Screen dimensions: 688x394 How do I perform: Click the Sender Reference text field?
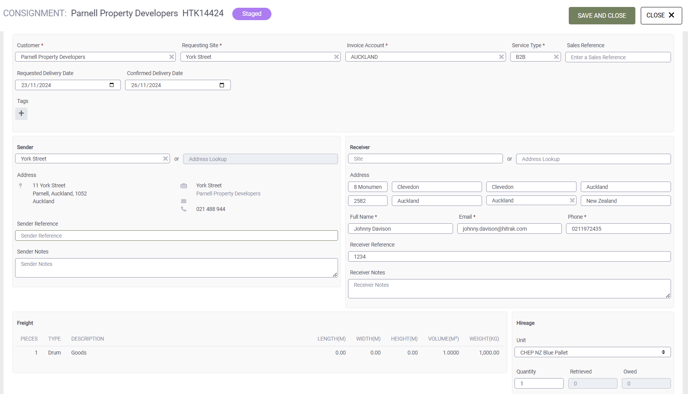click(176, 236)
